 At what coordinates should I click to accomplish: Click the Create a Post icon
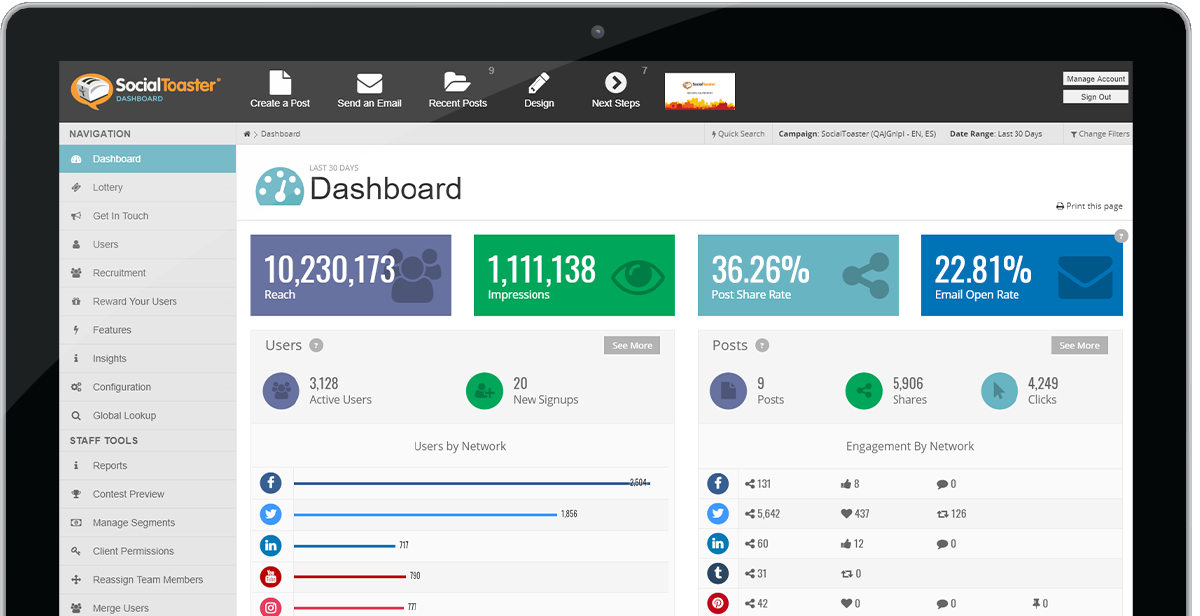(x=280, y=83)
